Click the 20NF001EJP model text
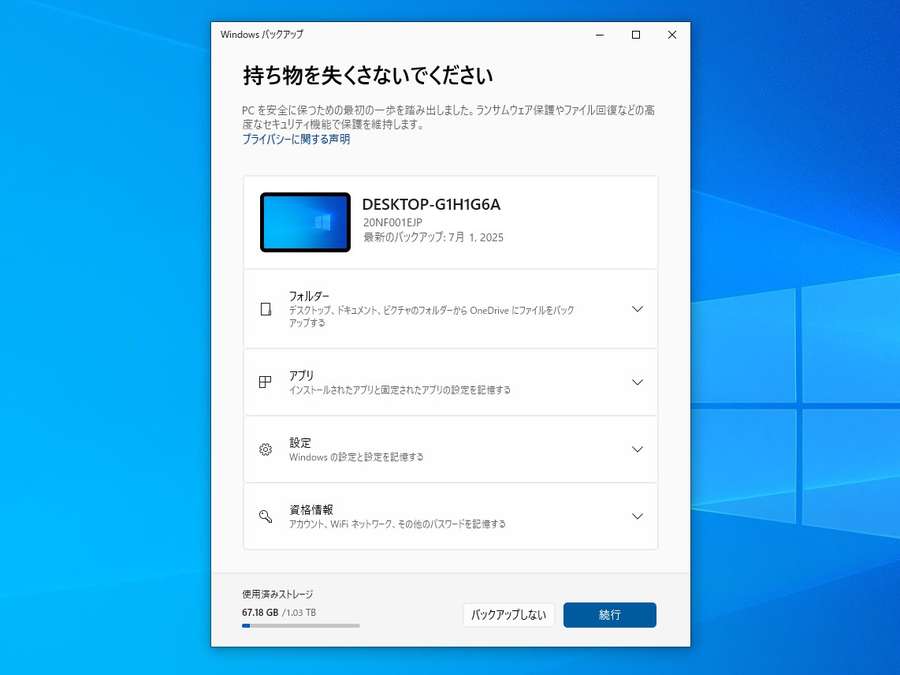This screenshot has height=675, width=900. click(393, 222)
